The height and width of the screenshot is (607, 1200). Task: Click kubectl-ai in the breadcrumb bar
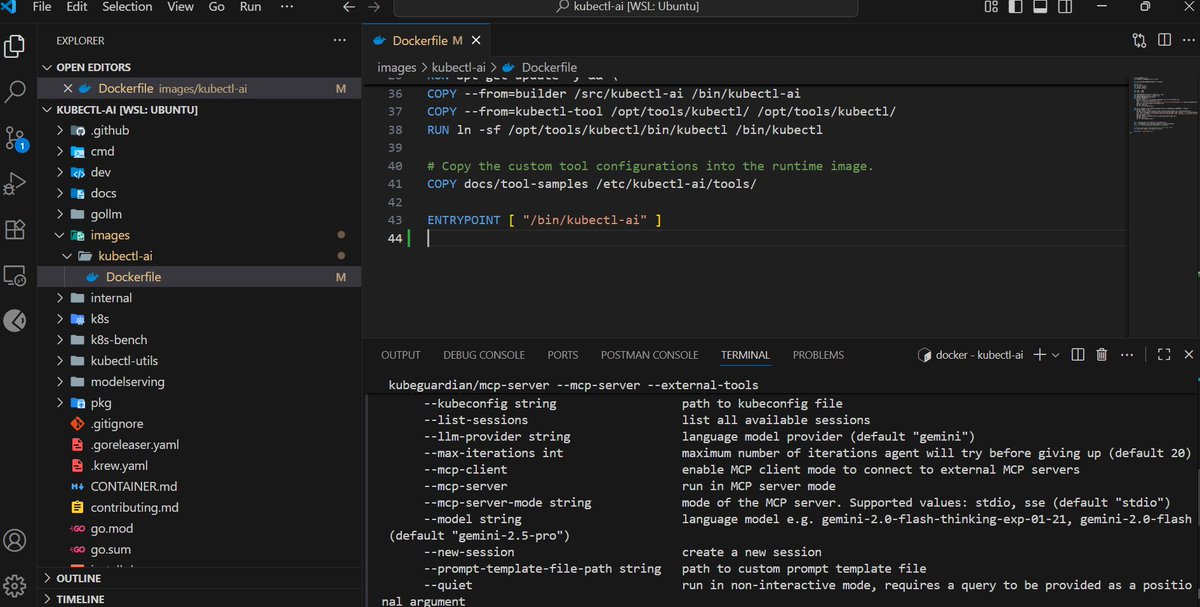(460, 67)
